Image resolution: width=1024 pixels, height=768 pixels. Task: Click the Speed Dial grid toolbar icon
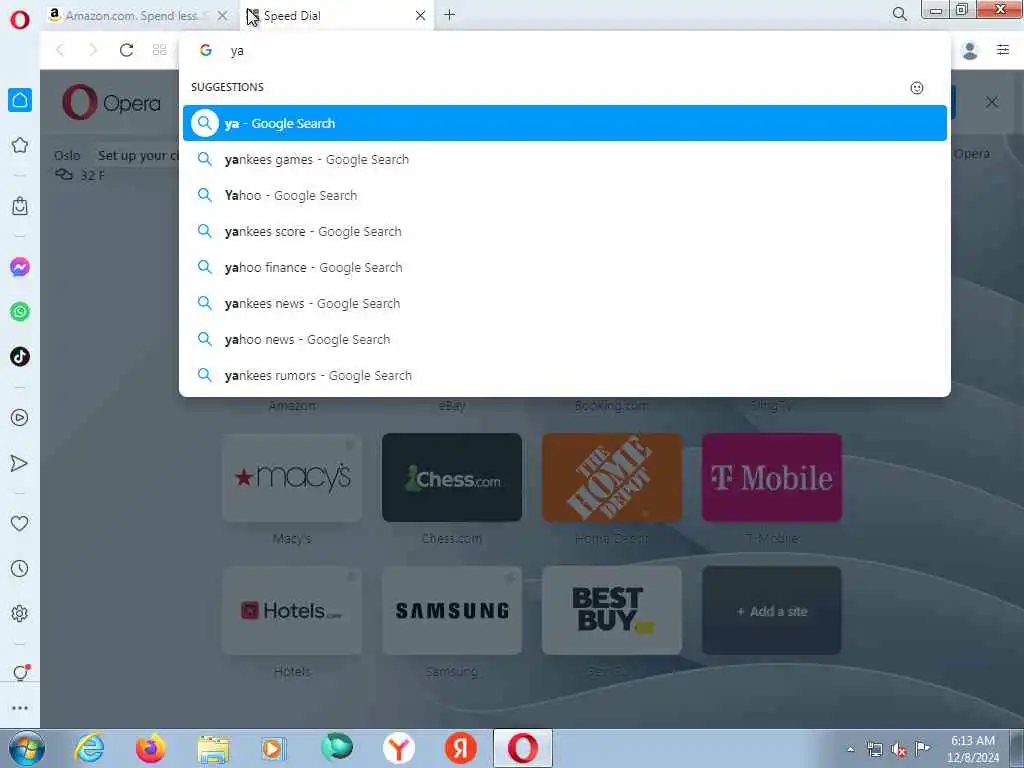(159, 50)
